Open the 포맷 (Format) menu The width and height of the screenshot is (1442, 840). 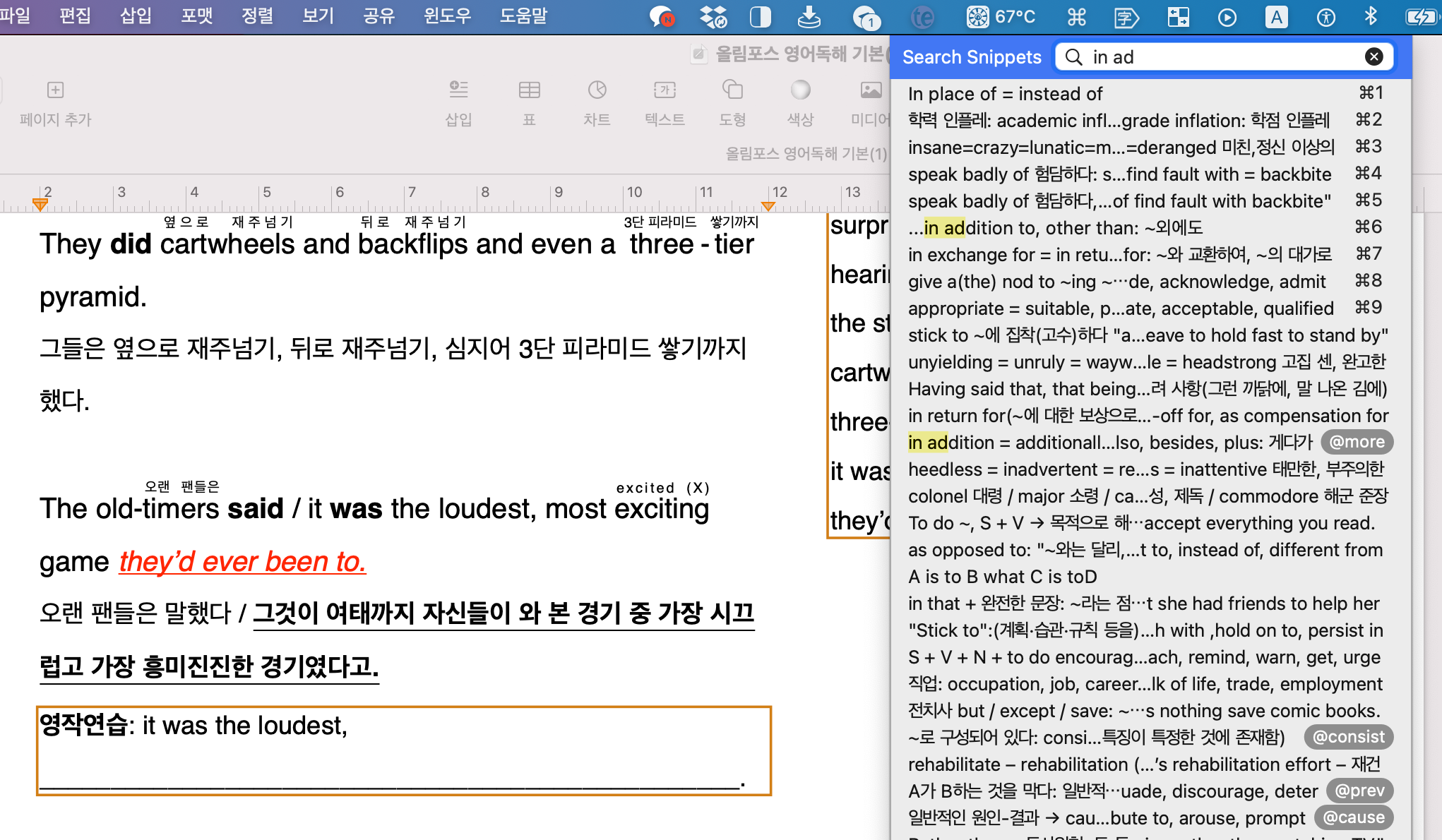click(196, 16)
